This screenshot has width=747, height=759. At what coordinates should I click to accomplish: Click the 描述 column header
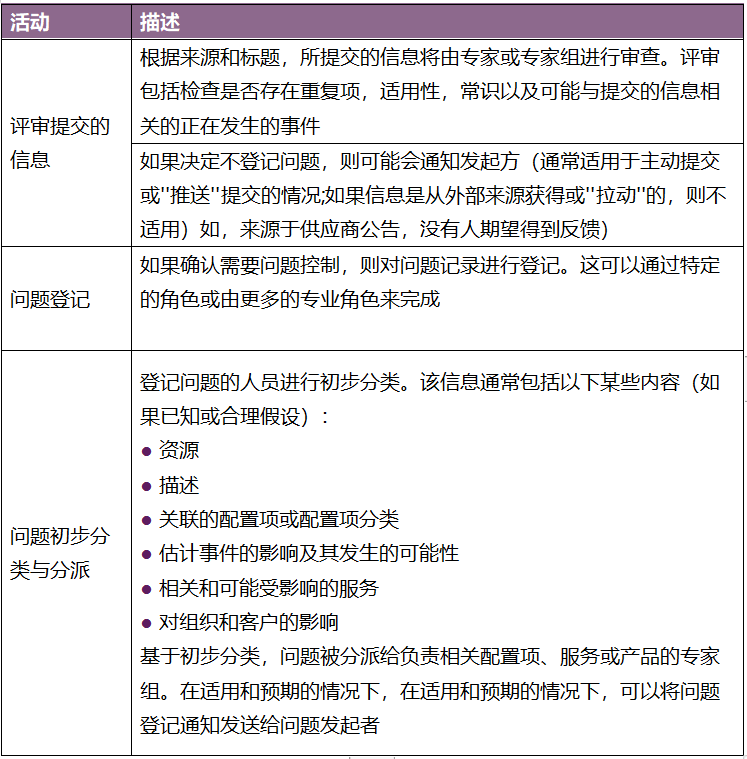pos(161,21)
